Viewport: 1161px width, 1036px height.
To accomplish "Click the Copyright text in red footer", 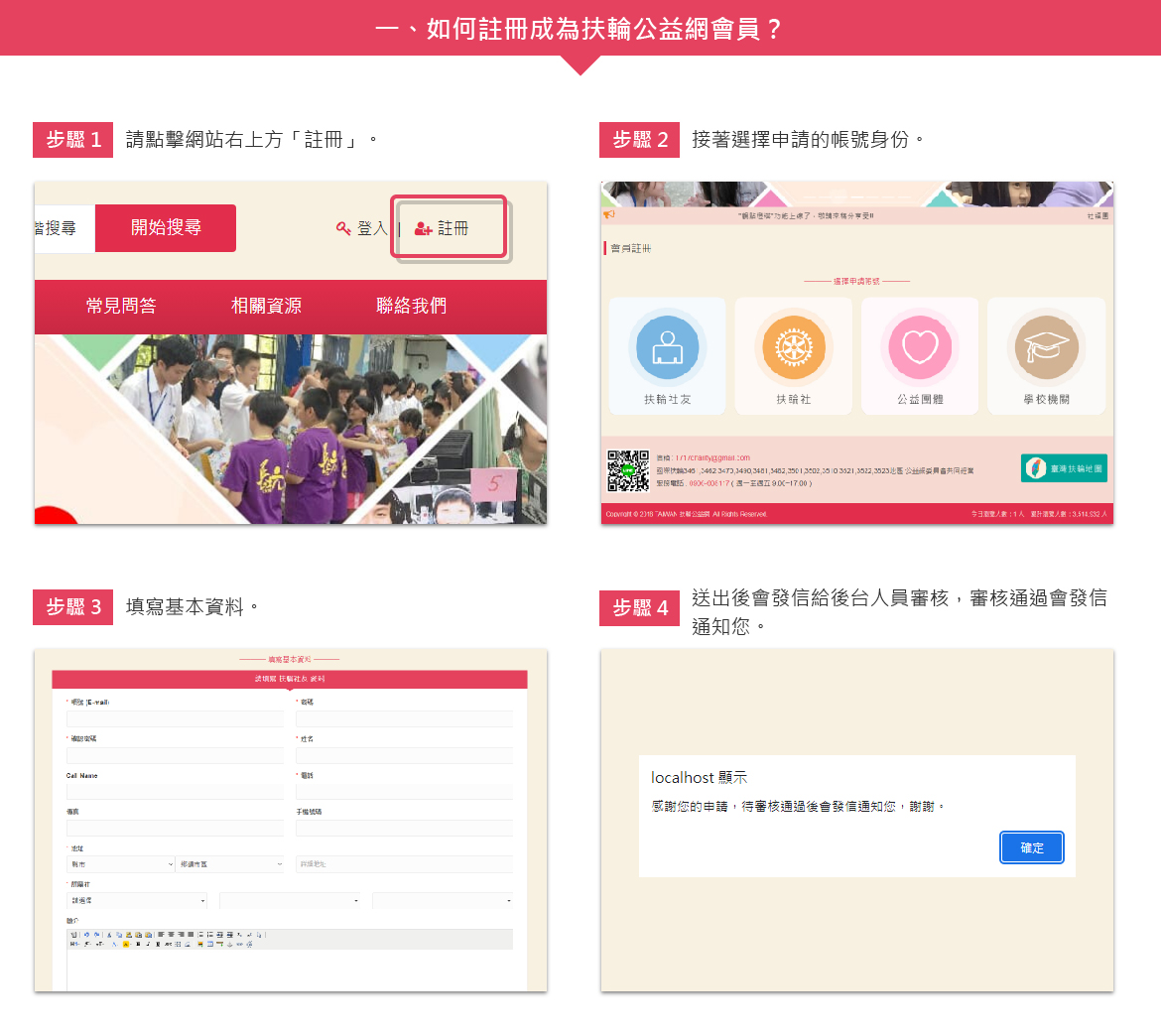I will (x=687, y=514).
